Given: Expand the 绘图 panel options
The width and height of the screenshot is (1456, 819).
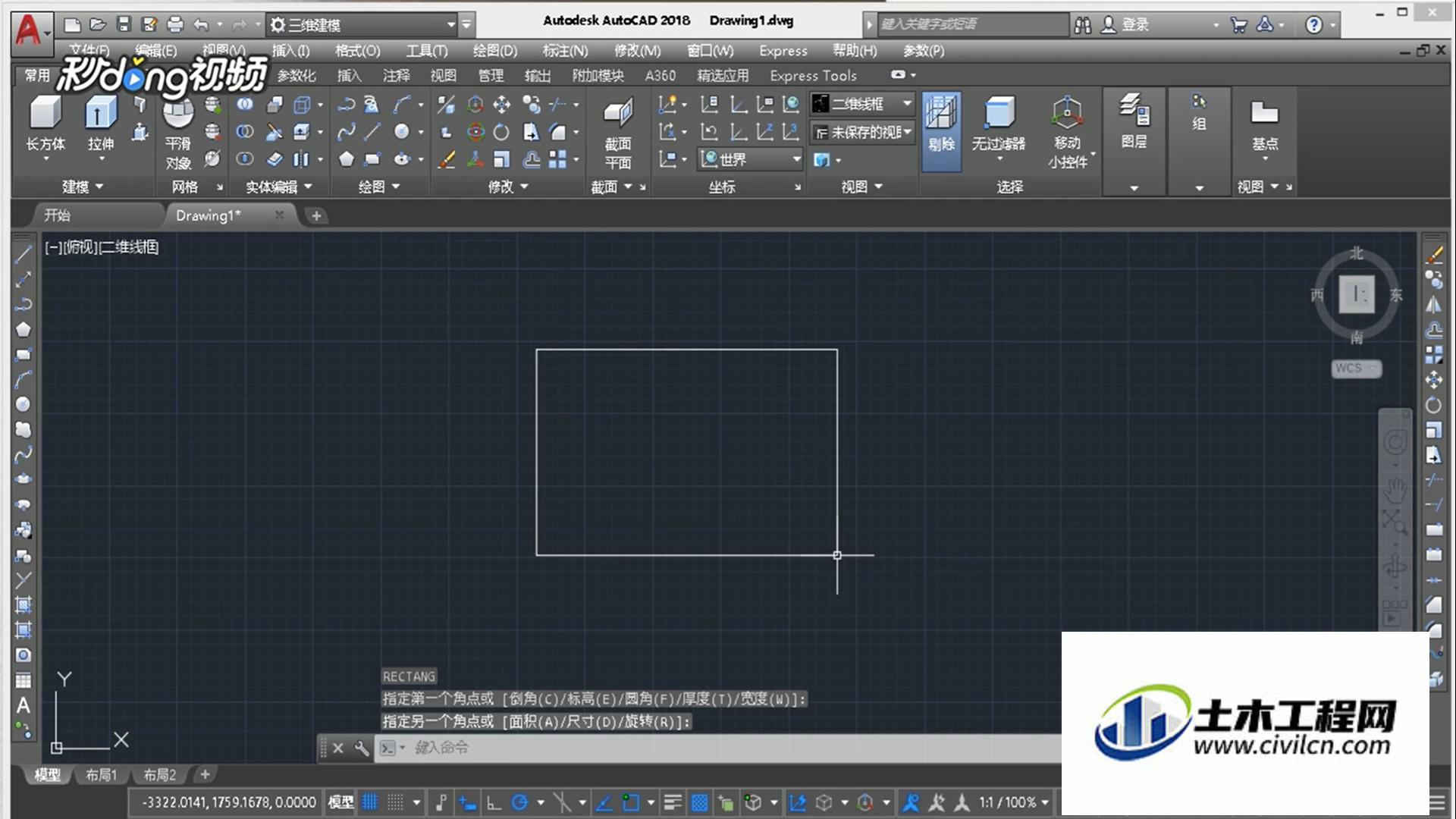Looking at the screenshot, I should (378, 187).
